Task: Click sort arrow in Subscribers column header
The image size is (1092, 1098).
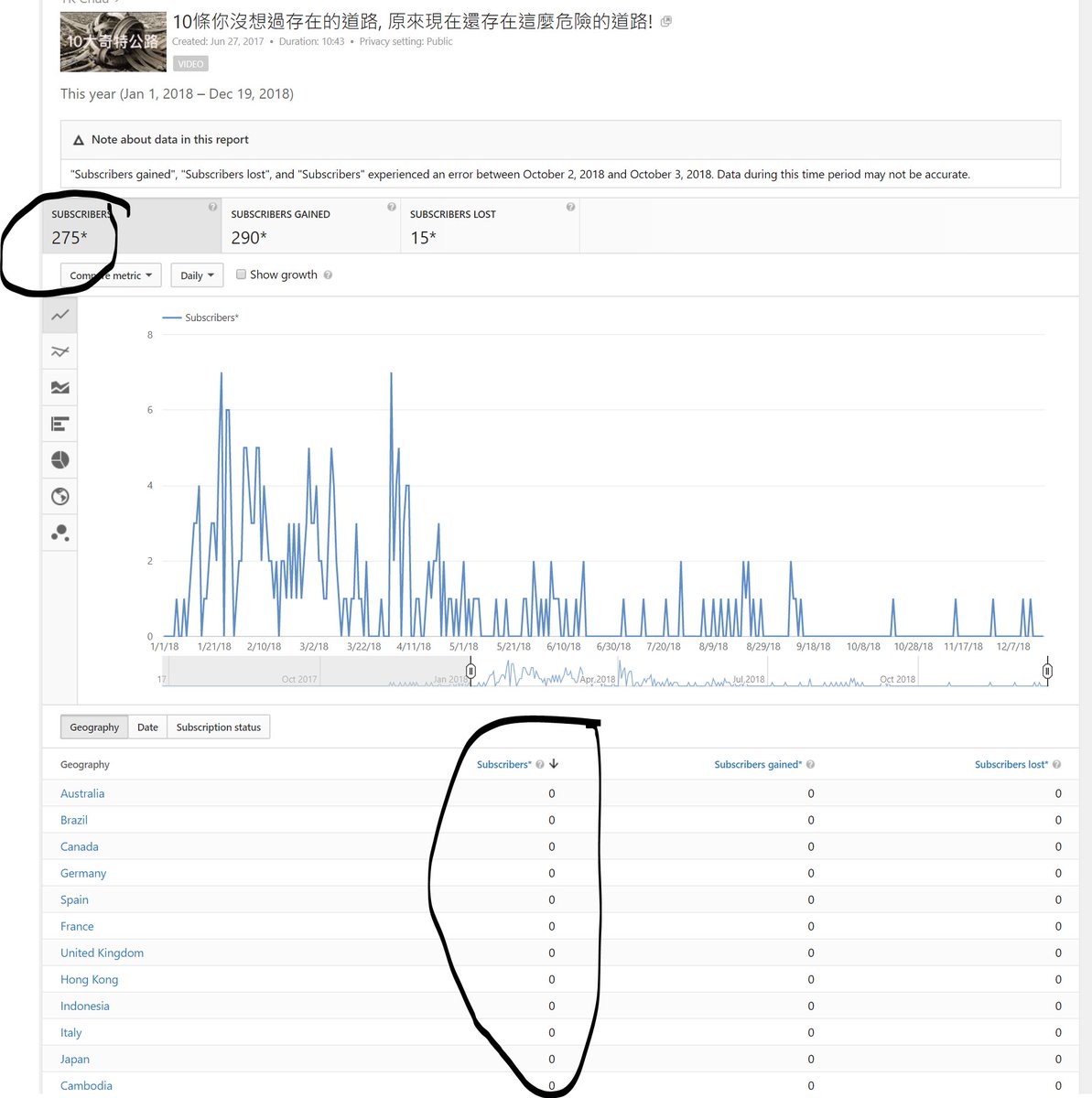Action: [x=554, y=764]
